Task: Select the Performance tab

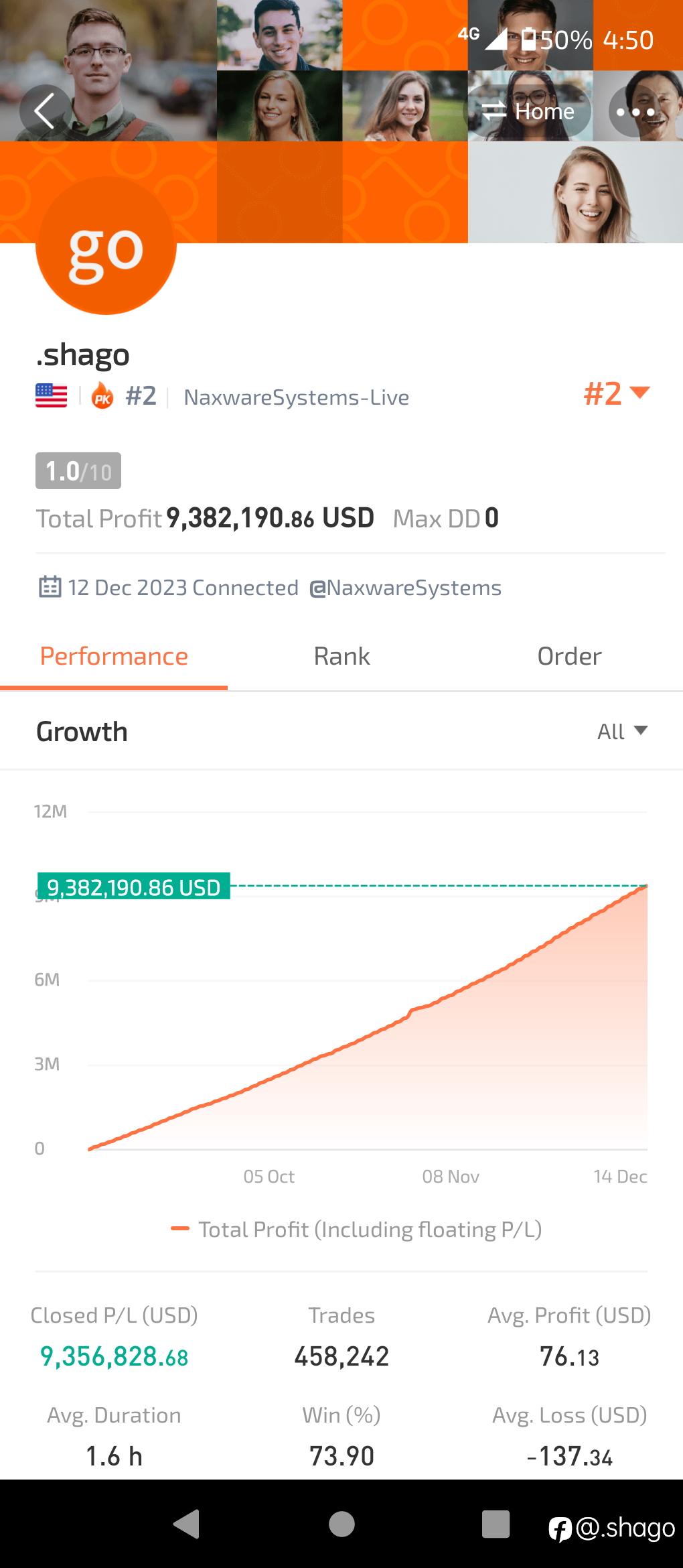Action: (x=114, y=657)
